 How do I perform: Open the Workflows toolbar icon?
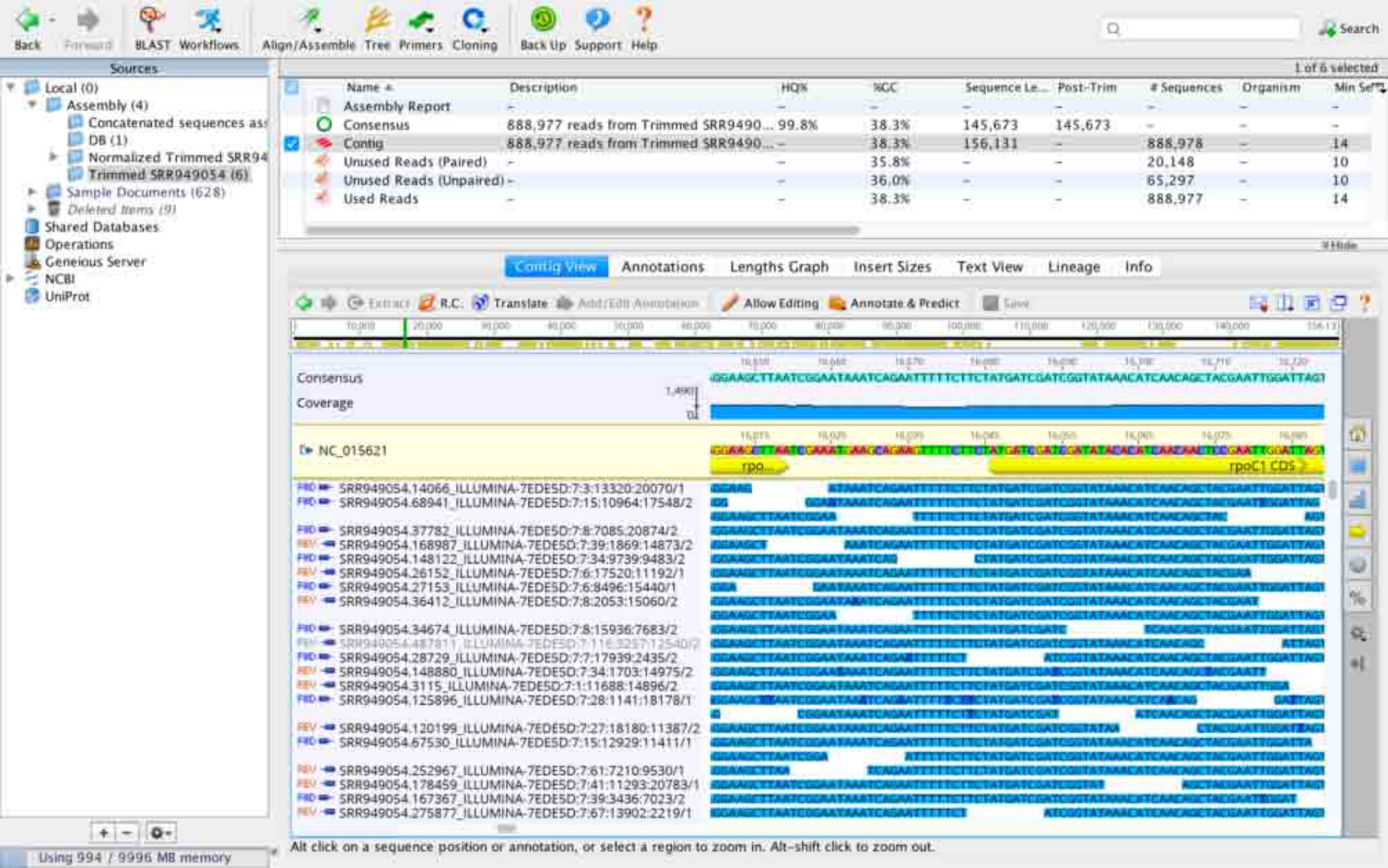[208, 19]
